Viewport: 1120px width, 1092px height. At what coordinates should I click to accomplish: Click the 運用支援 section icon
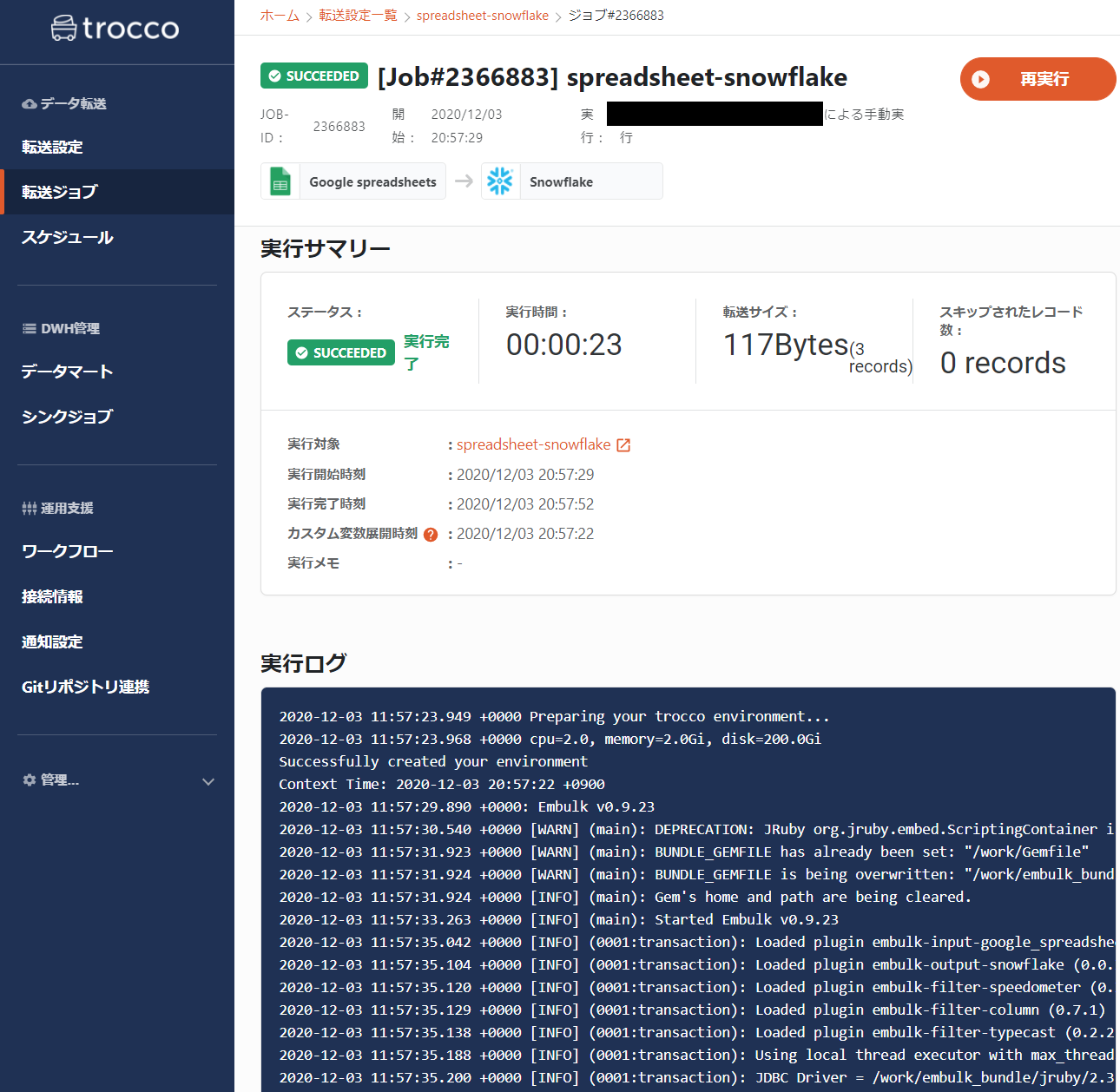click(x=28, y=507)
